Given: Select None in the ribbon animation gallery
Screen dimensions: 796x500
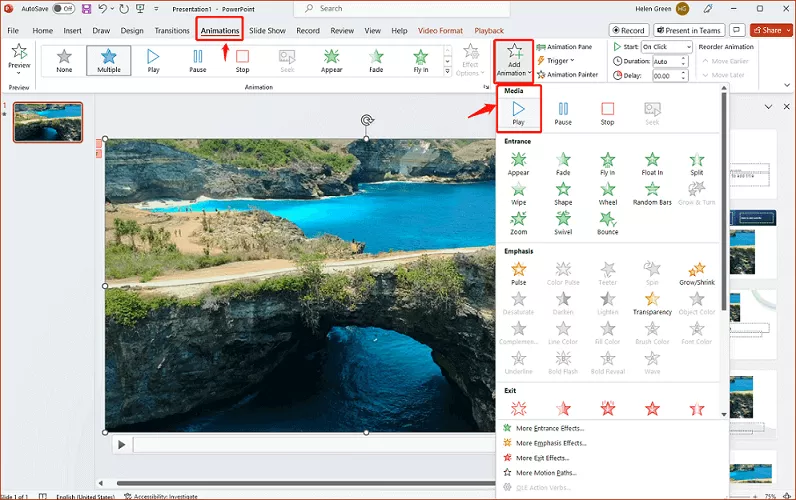Looking at the screenshot, I should click(64, 60).
